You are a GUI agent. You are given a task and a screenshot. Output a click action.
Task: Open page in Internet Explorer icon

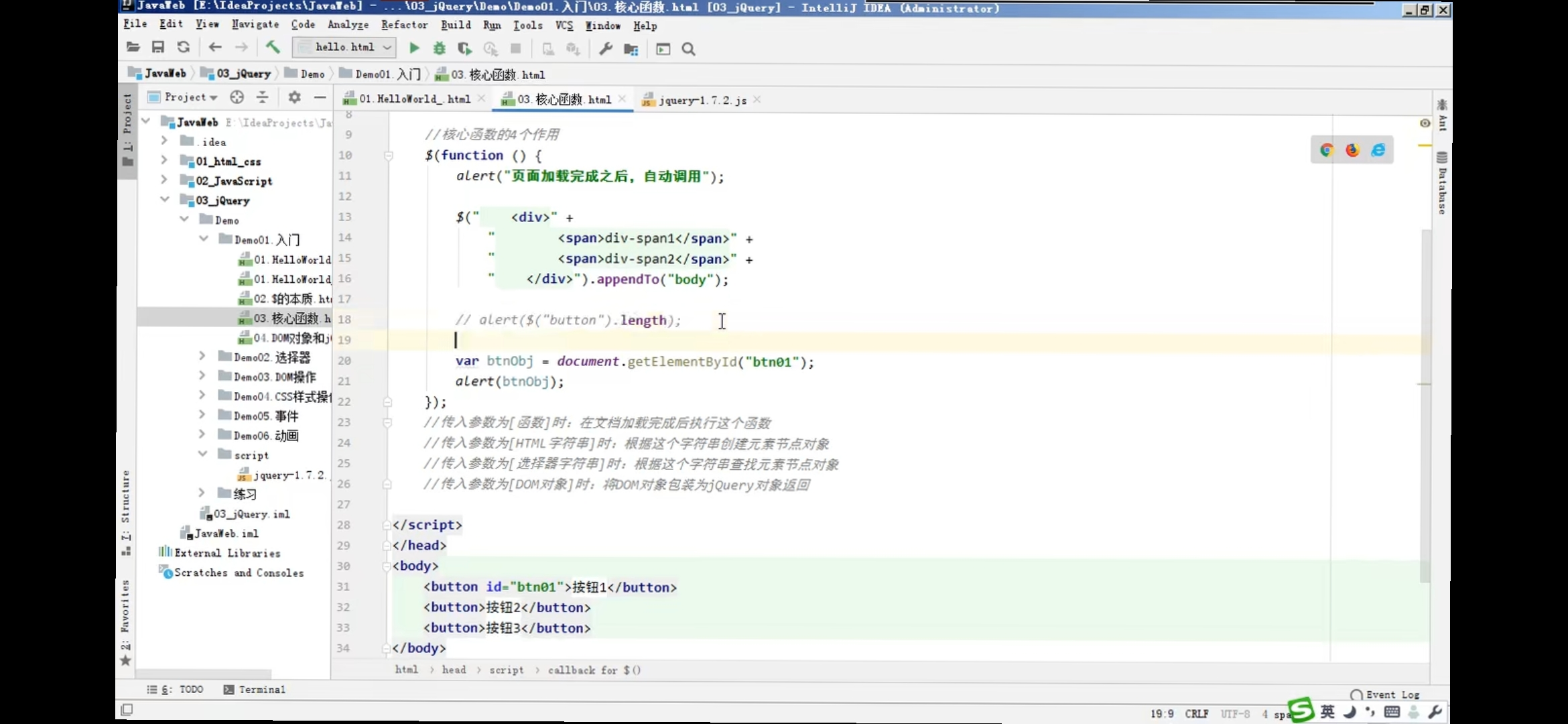point(1378,150)
